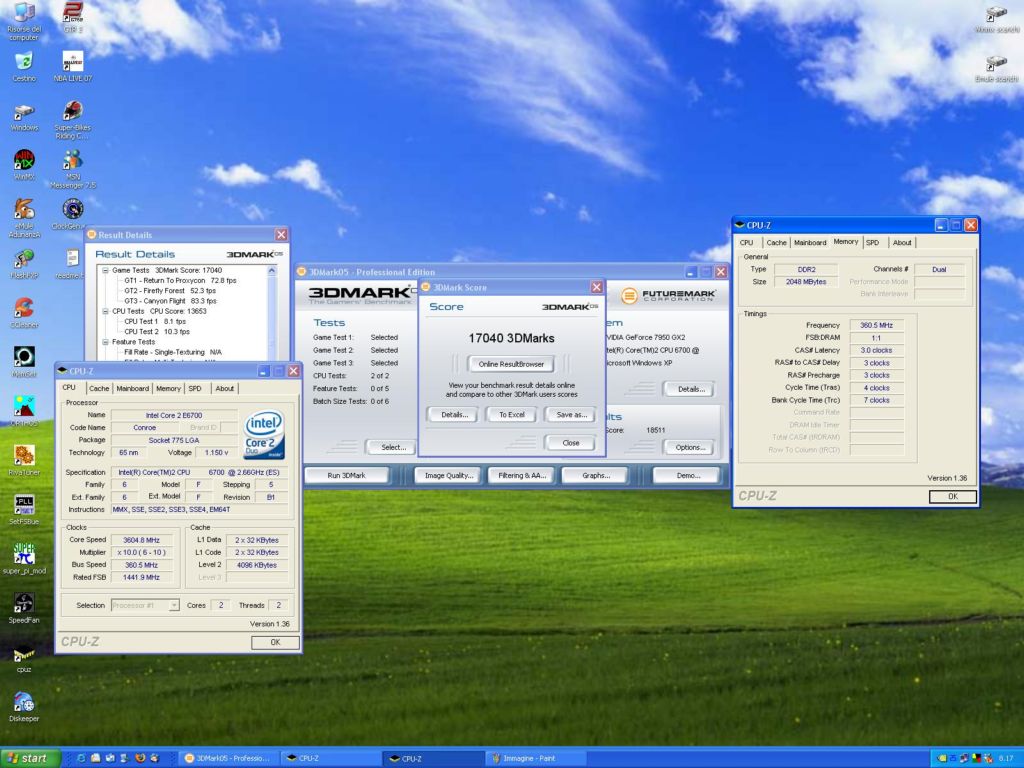Open the Cestino recycle bin icon

coord(24,67)
